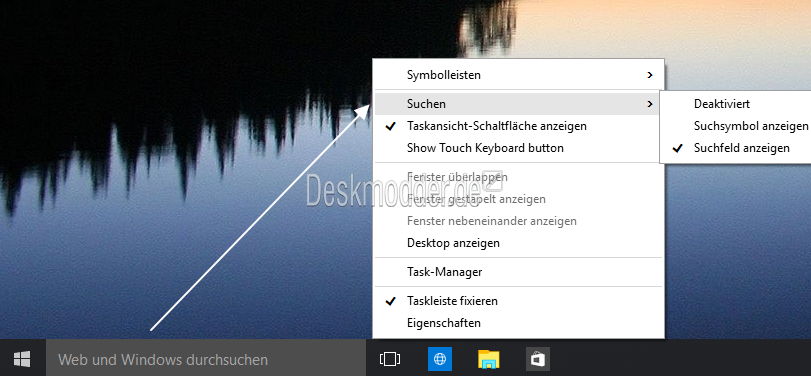811x376 pixels.
Task: Open File Explorer from the taskbar
Action: [x=489, y=359]
